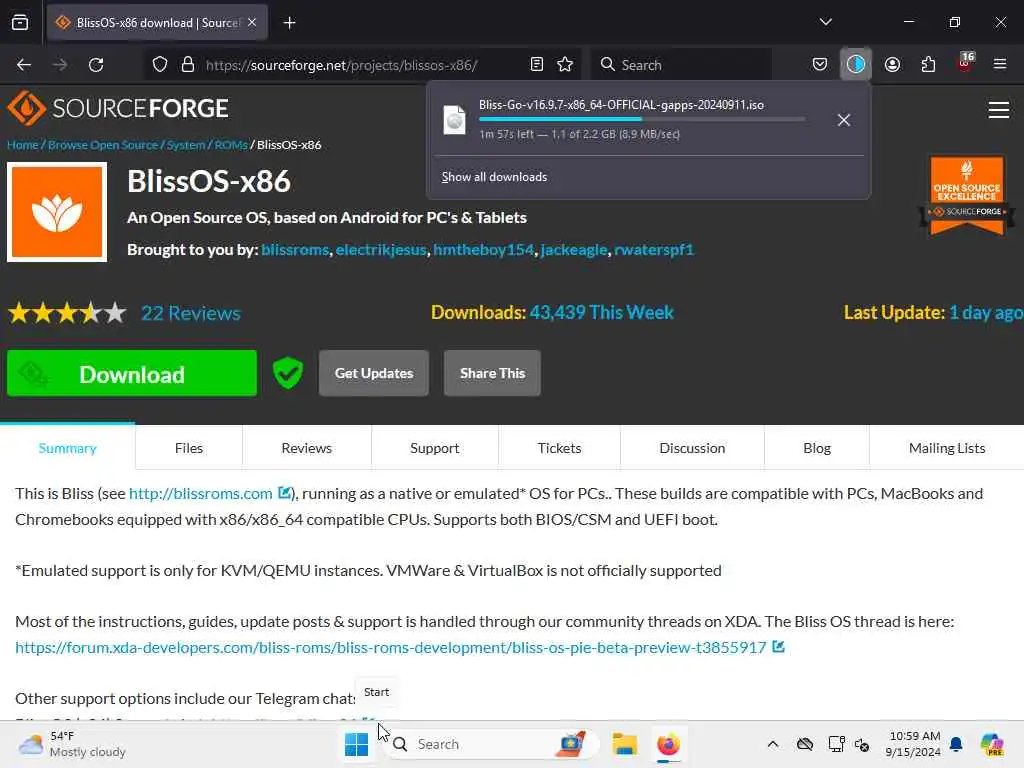Open the Blog tab
The image size is (1024, 768).
pyautogui.click(x=817, y=448)
